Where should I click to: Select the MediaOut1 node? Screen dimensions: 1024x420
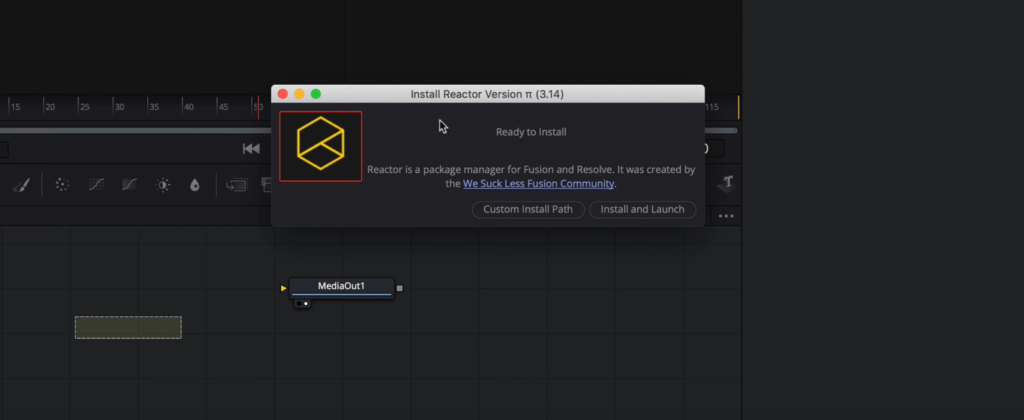[x=342, y=287]
